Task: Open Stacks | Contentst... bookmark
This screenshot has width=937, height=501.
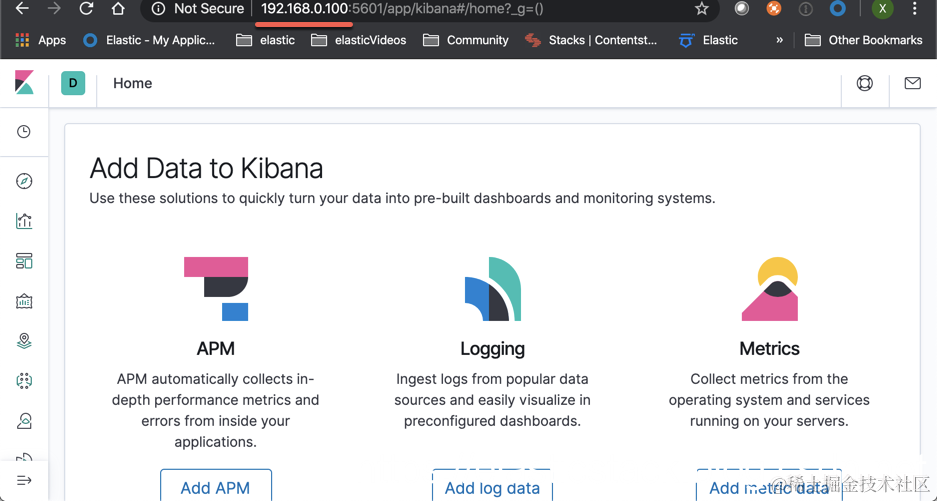Action: [x=590, y=40]
